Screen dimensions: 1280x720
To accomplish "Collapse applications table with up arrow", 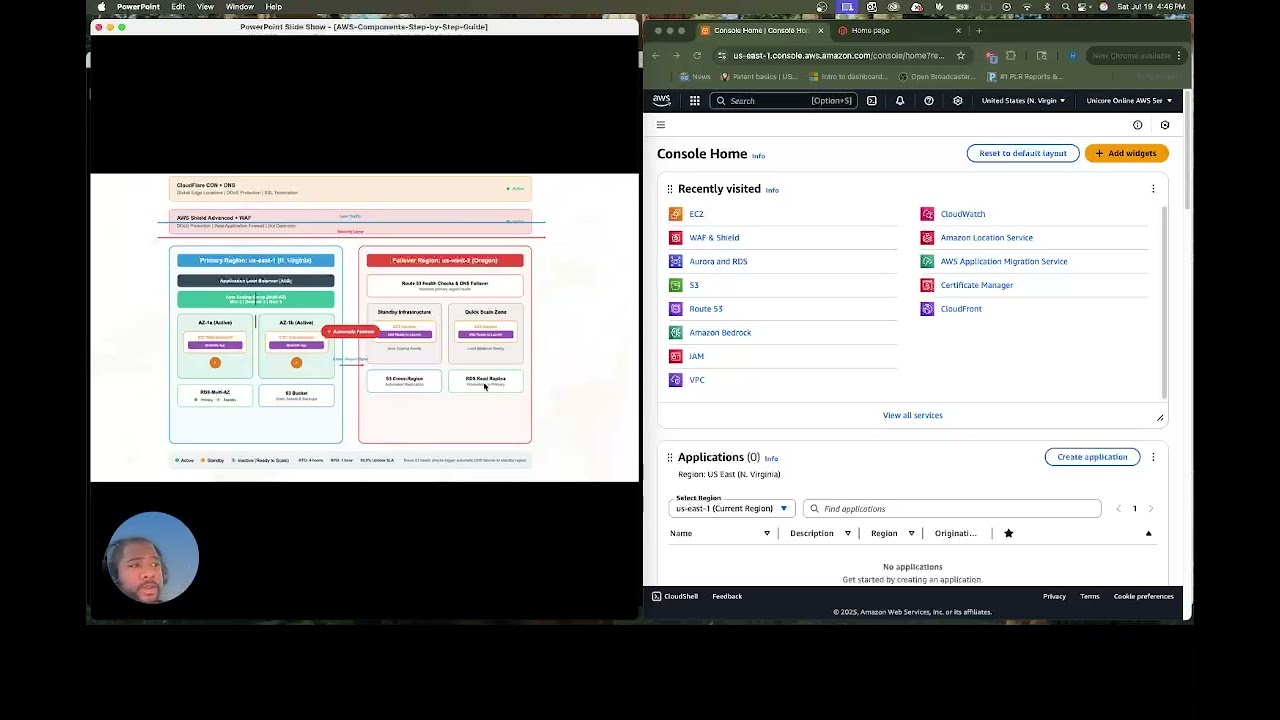I will (1148, 533).
